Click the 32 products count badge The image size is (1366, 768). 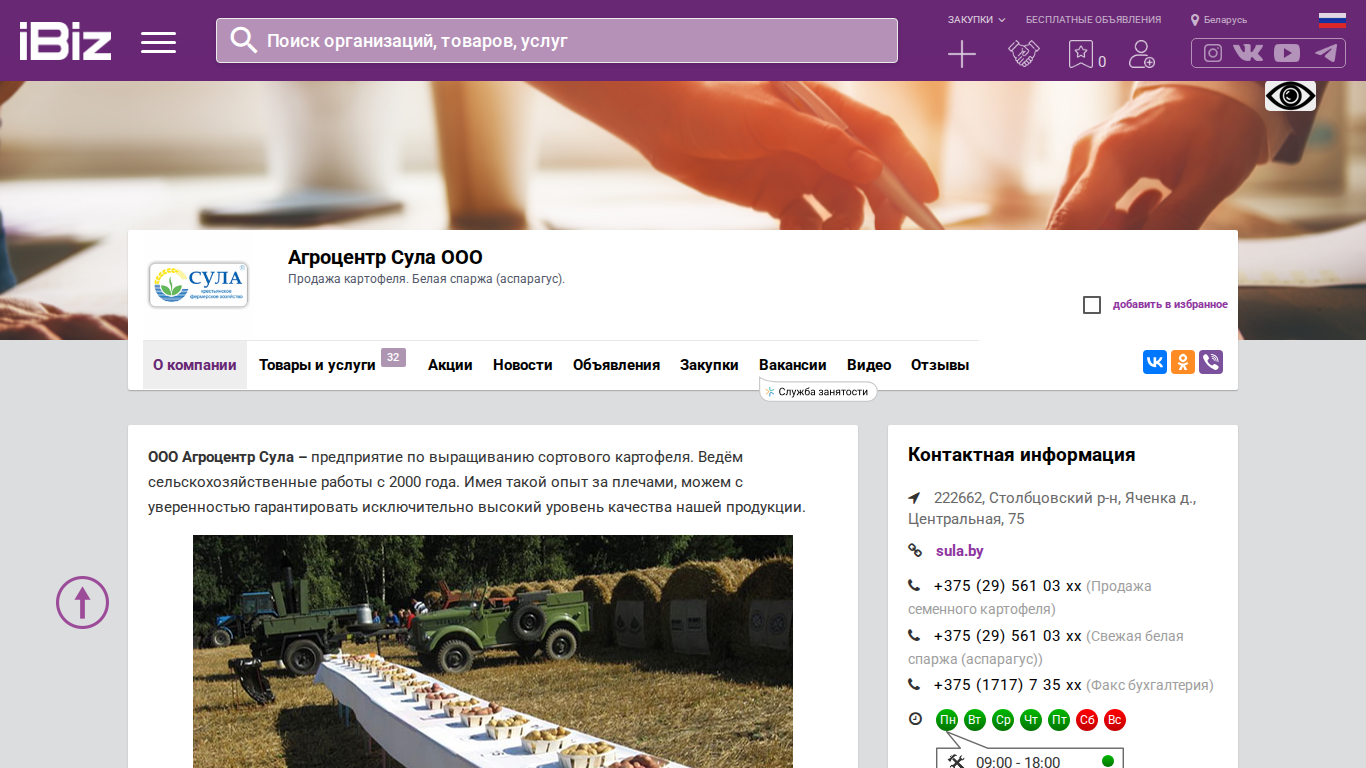(393, 357)
